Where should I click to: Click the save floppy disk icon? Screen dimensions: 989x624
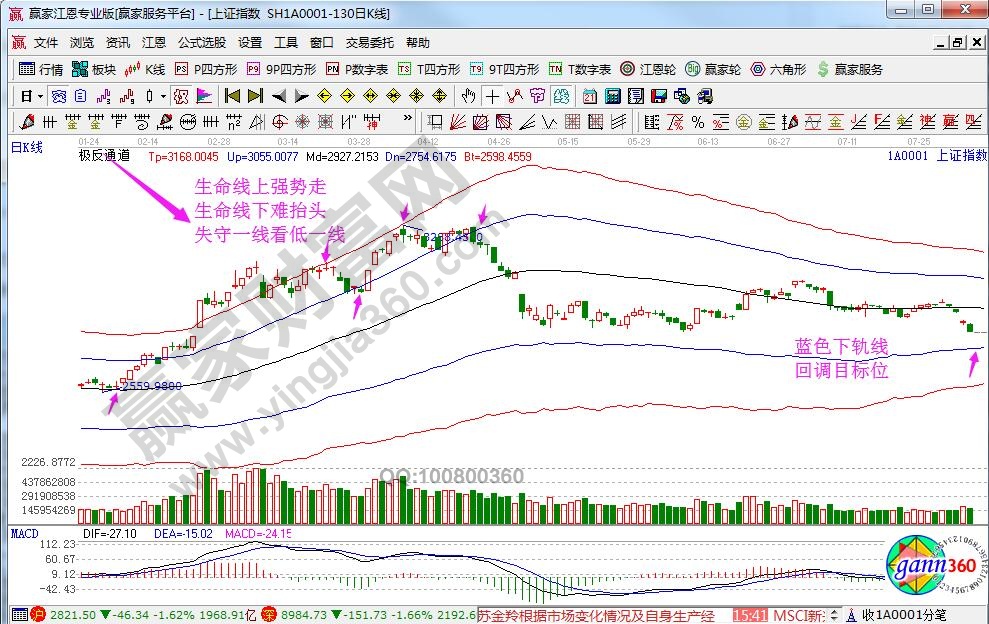click(x=658, y=96)
